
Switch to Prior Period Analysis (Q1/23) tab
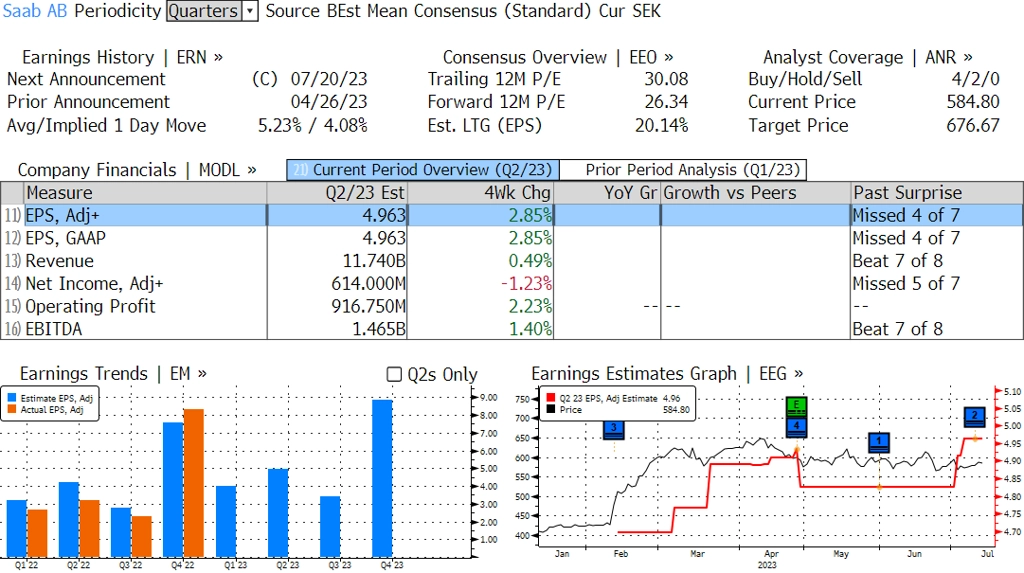click(684, 170)
